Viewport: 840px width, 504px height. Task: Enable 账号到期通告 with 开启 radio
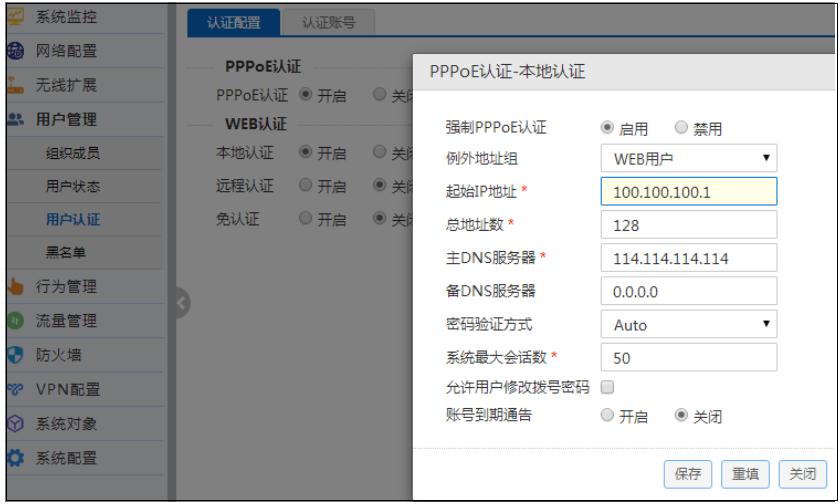coord(607,415)
